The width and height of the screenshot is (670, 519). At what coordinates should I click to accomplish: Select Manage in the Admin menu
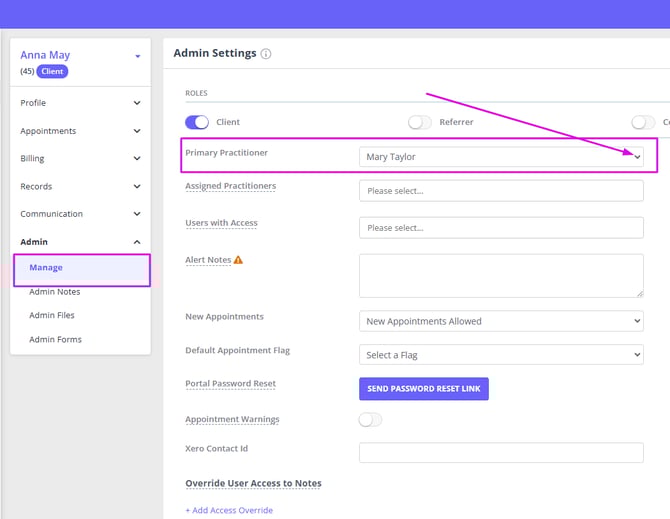point(46,268)
